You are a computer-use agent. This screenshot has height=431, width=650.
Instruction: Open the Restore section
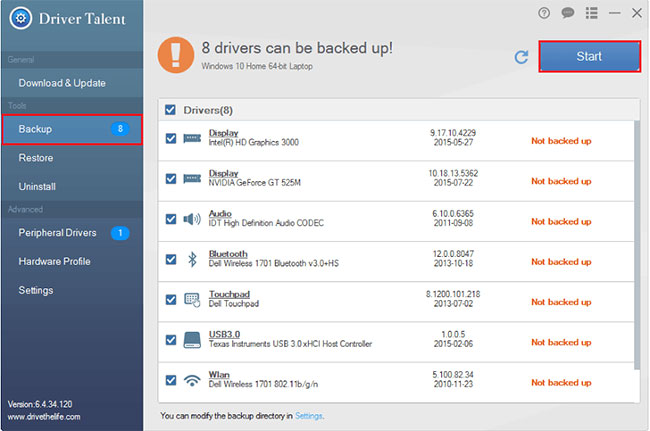click(72, 158)
